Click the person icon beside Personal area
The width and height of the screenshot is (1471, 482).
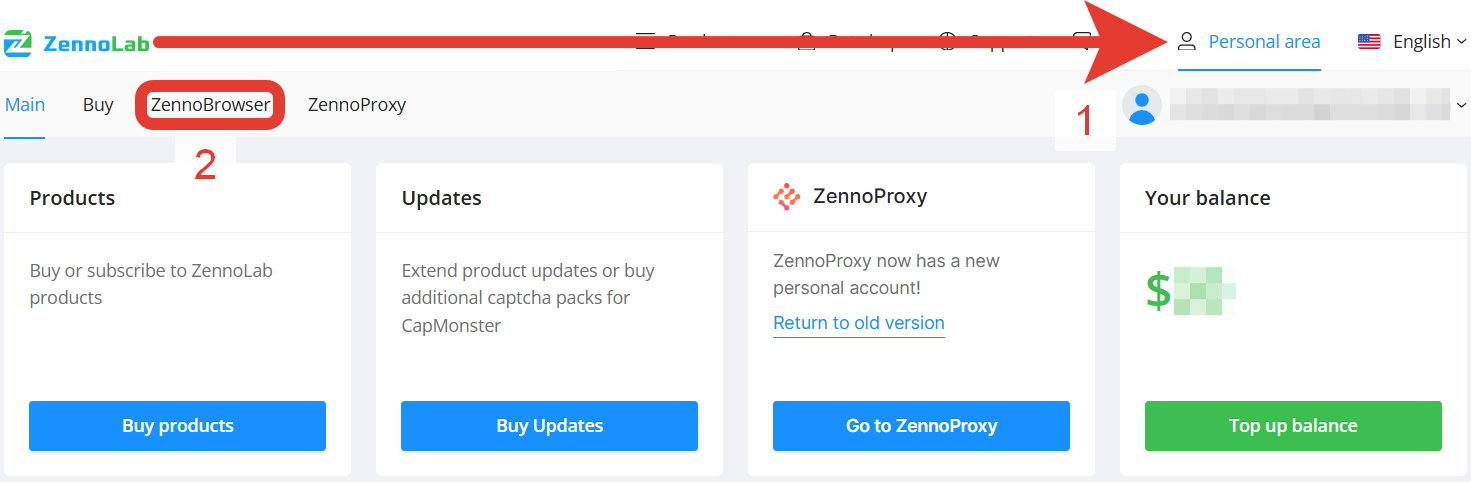point(1187,41)
